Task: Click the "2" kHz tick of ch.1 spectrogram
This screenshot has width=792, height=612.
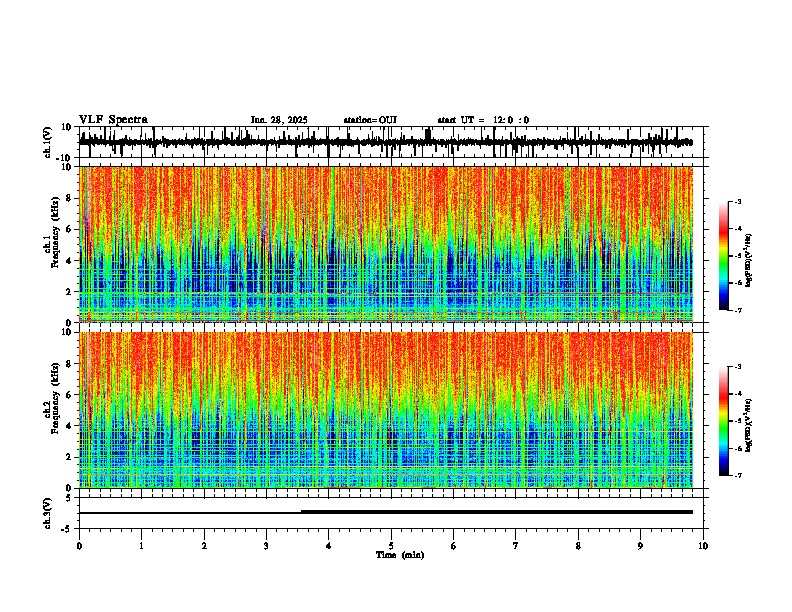Action: [69, 291]
